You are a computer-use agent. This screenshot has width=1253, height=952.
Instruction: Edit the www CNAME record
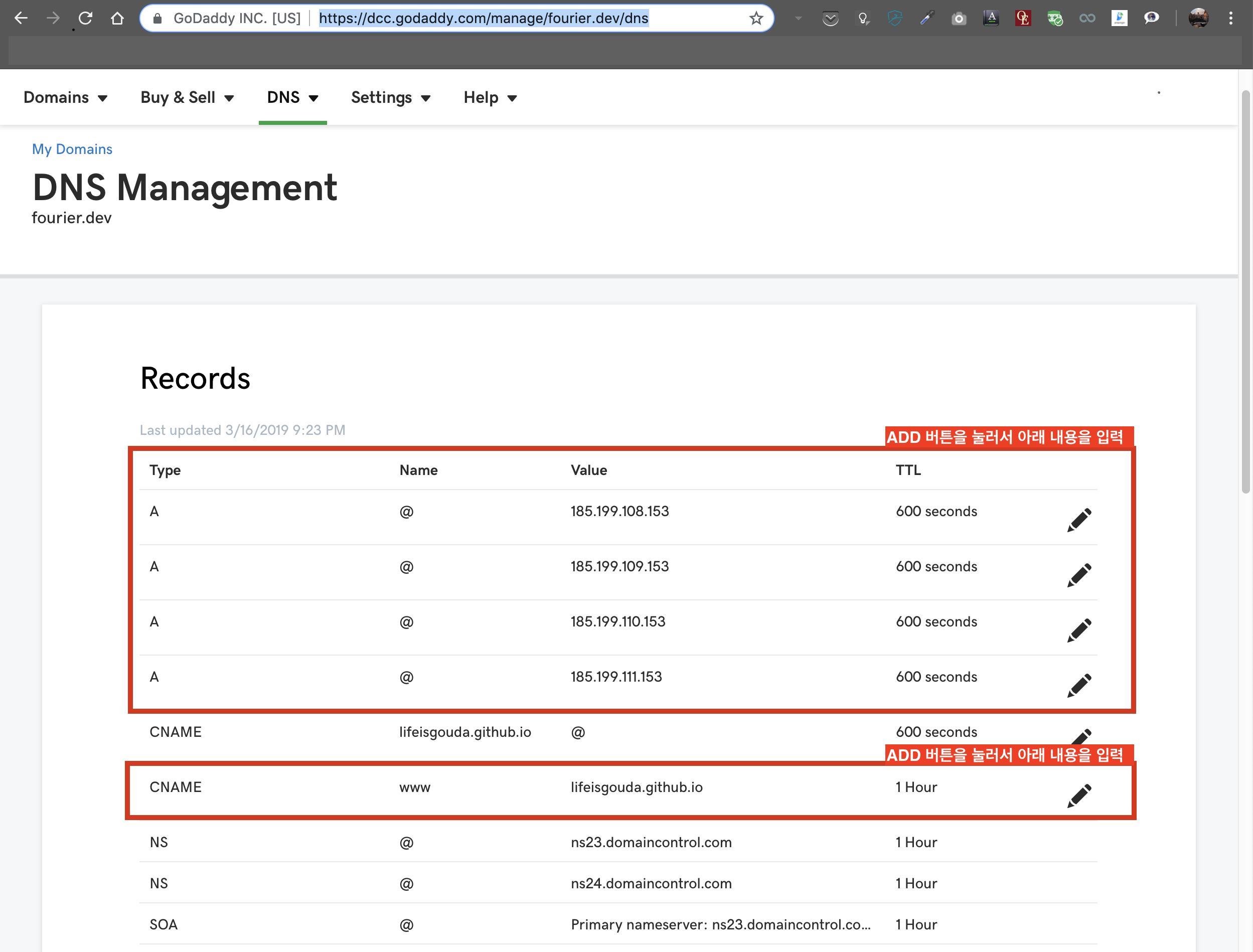tap(1078, 796)
